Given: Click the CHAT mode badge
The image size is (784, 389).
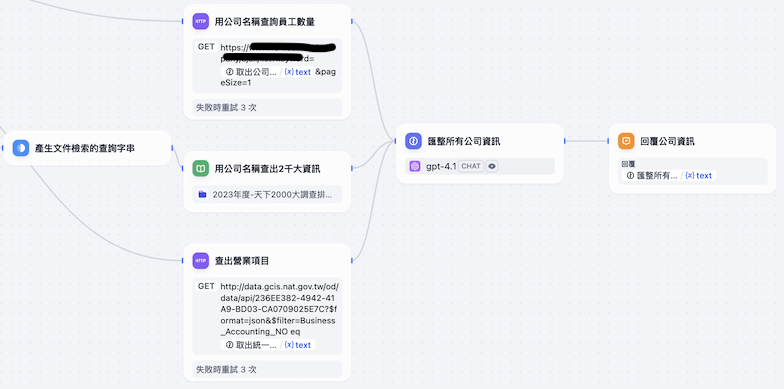Looking at the screenshot, I should click(x=471, y=166).
